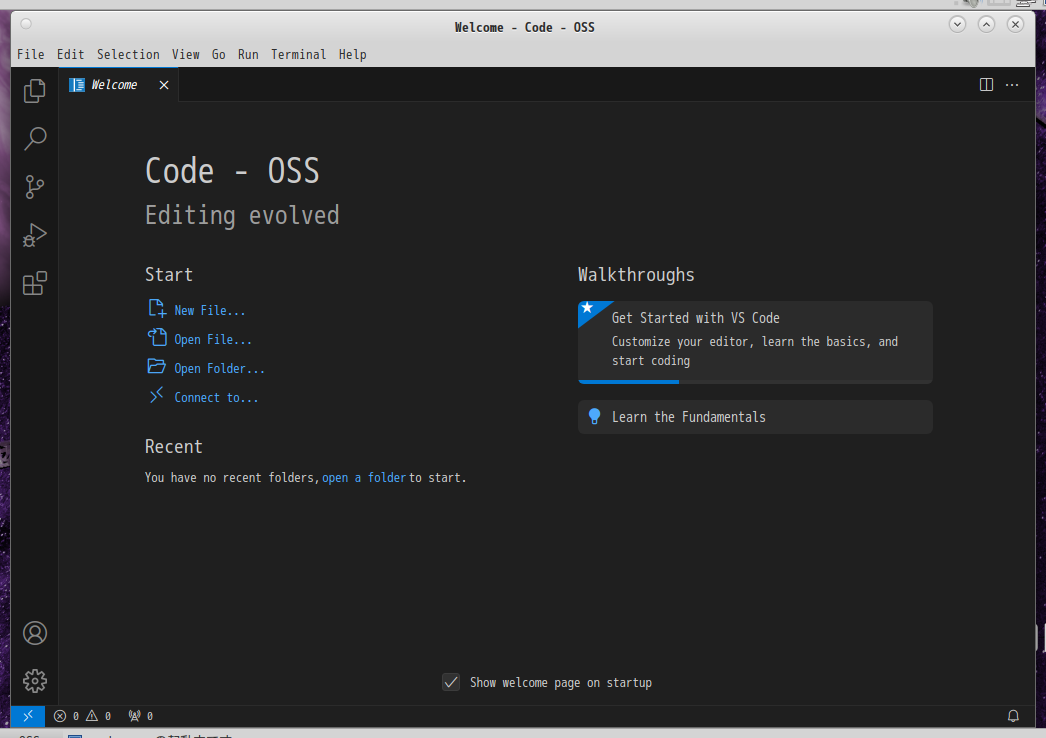Open the Help menu
Viewport: 1046px width, 738px height.
352,55
